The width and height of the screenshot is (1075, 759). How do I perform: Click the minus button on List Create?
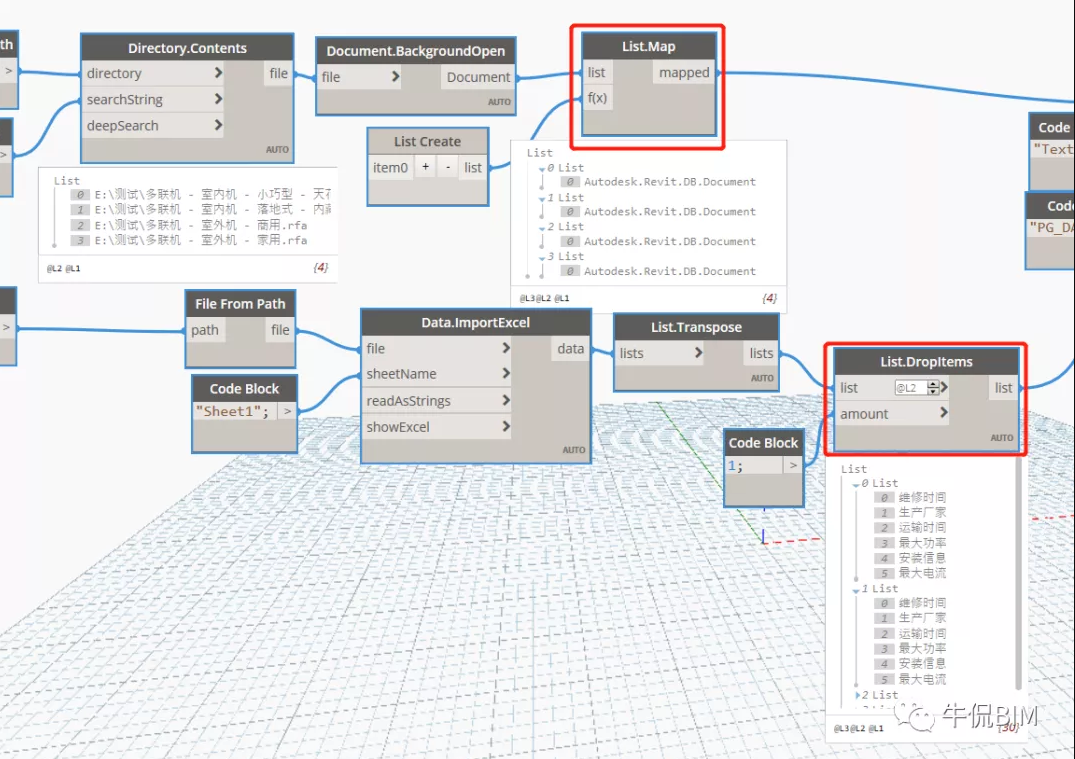coord(448,168)
